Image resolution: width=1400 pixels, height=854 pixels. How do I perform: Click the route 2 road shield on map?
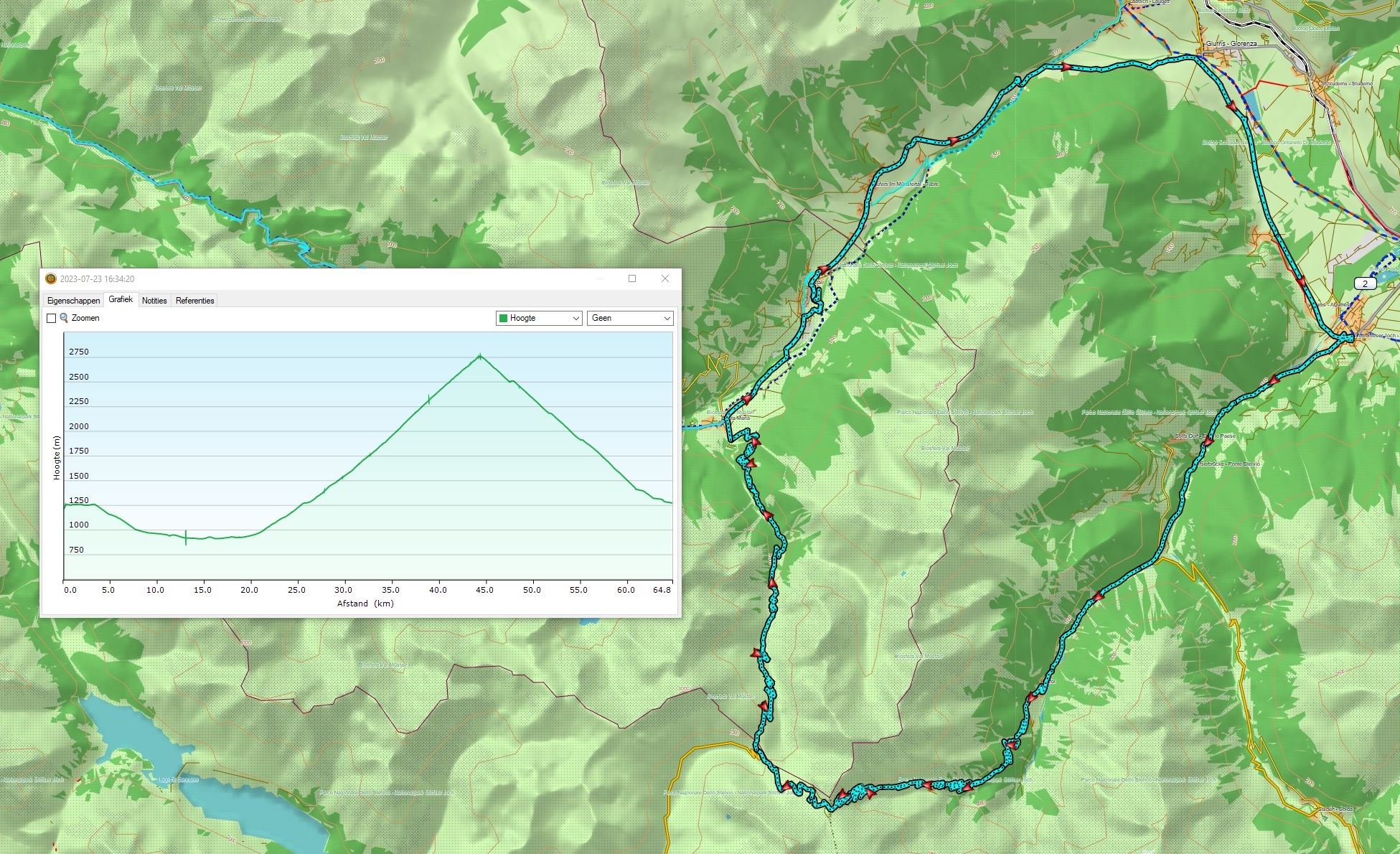1364,283
